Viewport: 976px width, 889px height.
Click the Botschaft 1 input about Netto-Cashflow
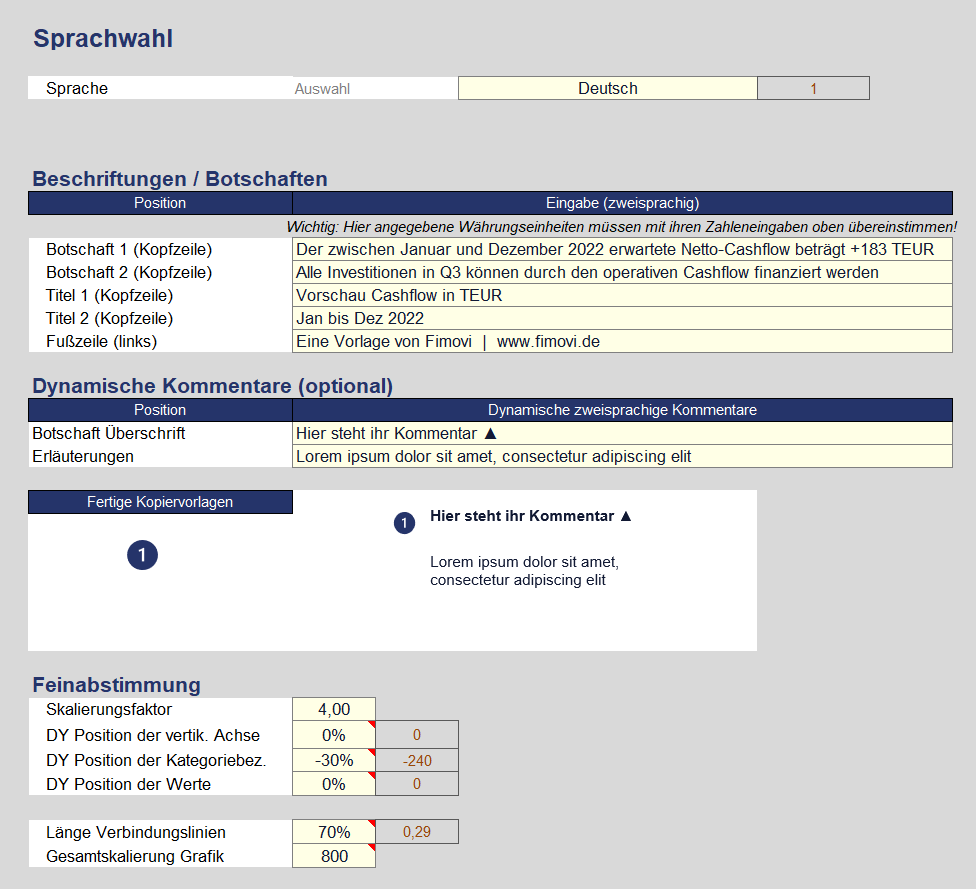pyautogui.click(x=622, y=250)
